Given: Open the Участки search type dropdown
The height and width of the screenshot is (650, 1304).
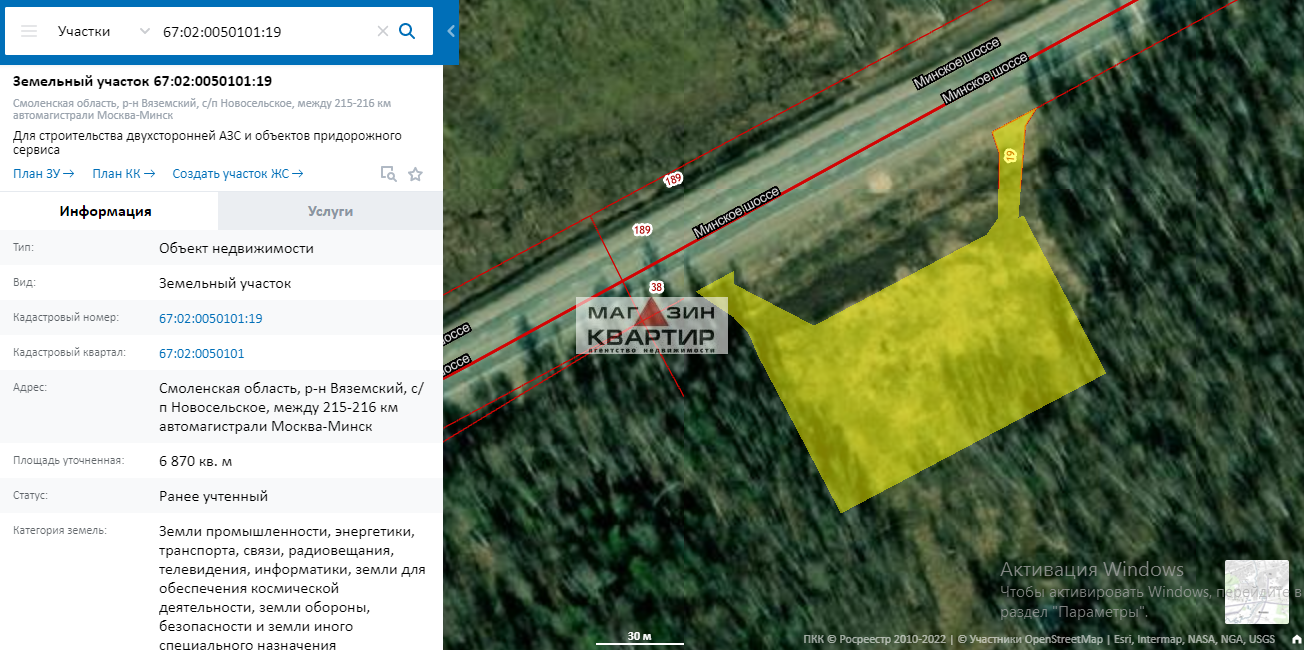Looking at the screenshot, I should (103, 31).
